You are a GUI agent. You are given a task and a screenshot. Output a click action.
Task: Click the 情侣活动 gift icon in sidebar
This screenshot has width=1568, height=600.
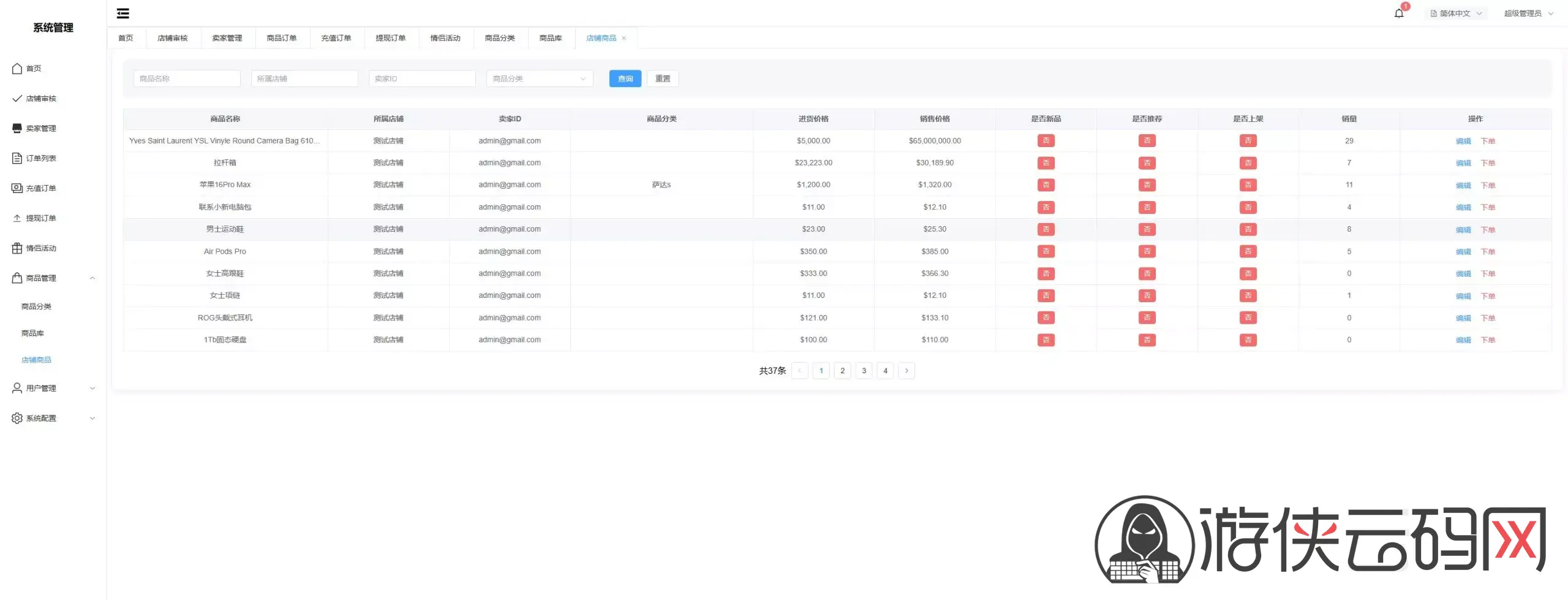click(x=17, y=248)
